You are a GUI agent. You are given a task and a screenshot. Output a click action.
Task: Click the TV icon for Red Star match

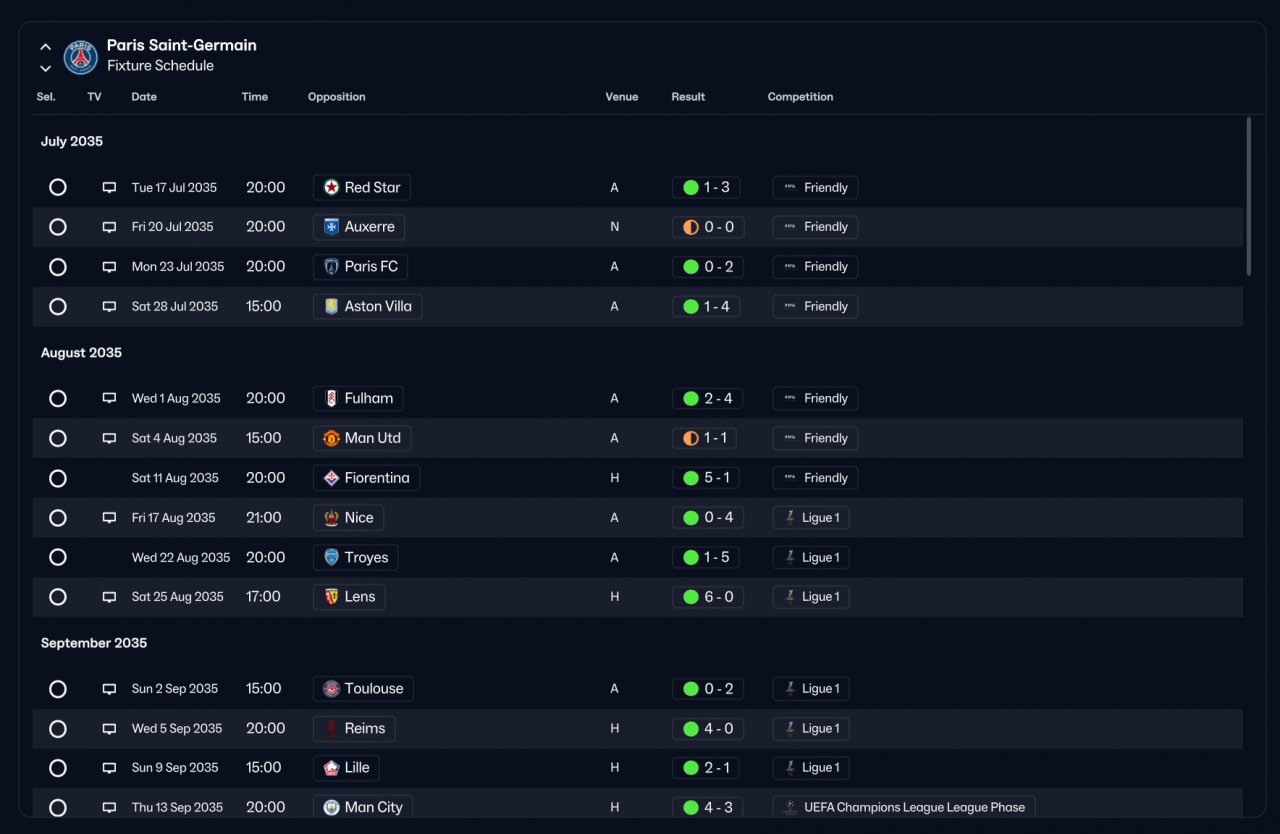click(x=109, y=188)
